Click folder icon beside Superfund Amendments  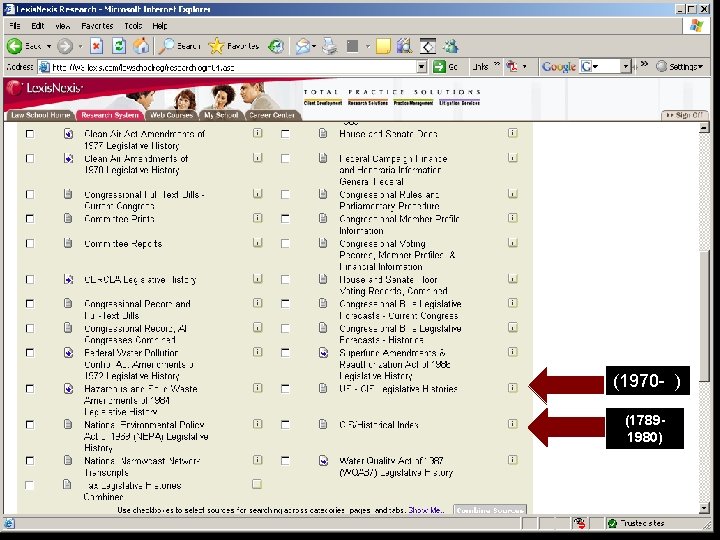[323, 353]
